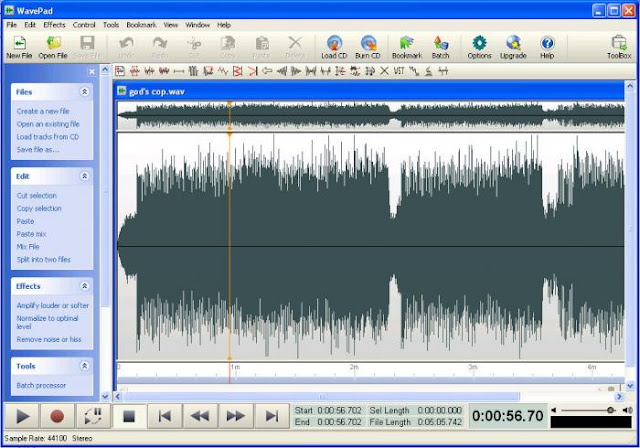The width and height of the screenshot is (640, 448).
Task: Collapse the Effects sidebar section
Action: tap(84, 286)
